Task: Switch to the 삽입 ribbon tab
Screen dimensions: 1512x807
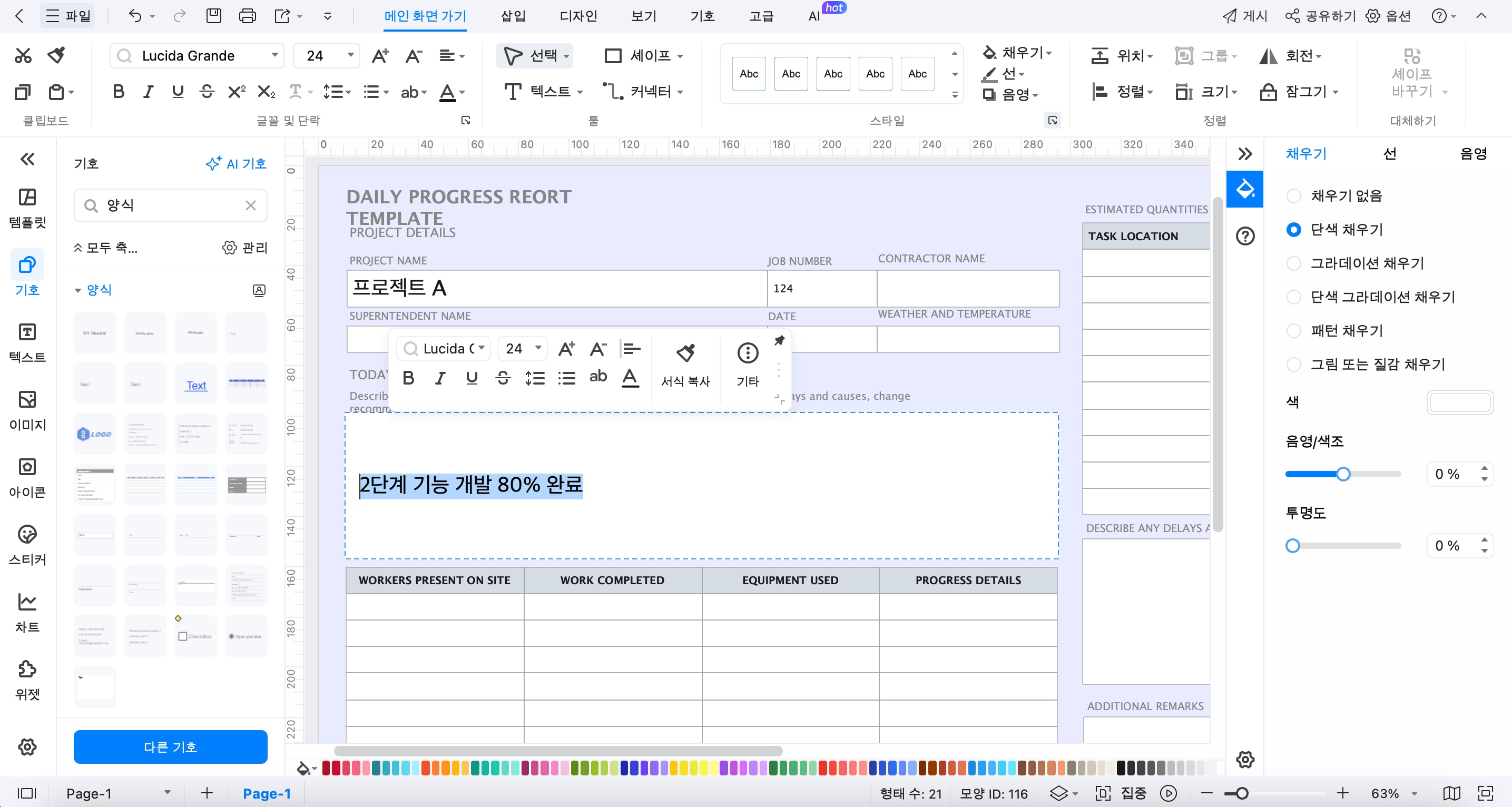Action: click(x=513, y=16)
